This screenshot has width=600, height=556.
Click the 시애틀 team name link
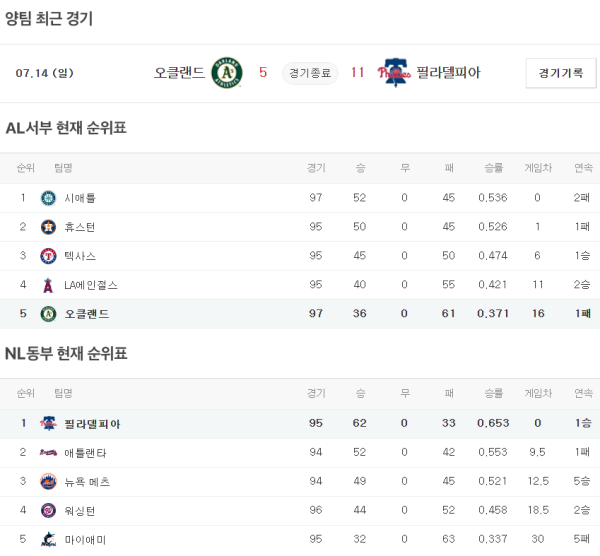(80, 198)
